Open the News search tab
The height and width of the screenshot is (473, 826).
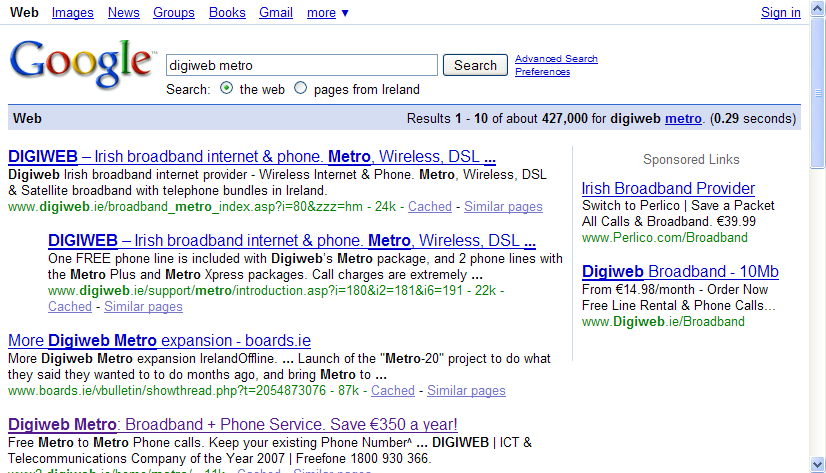coord(124,12)
